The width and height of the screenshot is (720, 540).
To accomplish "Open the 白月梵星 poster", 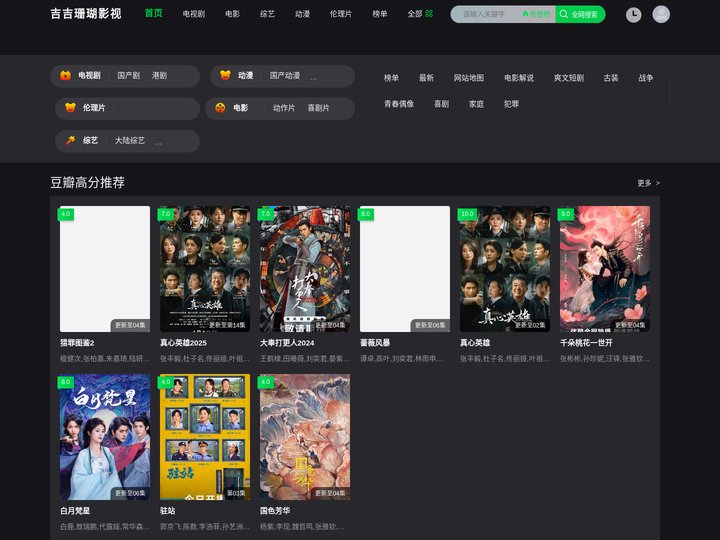I will (105, 437).
